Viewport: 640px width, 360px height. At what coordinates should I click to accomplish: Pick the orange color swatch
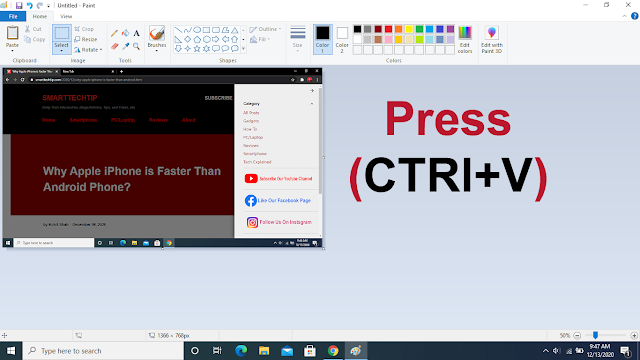(x=398, y=29)
